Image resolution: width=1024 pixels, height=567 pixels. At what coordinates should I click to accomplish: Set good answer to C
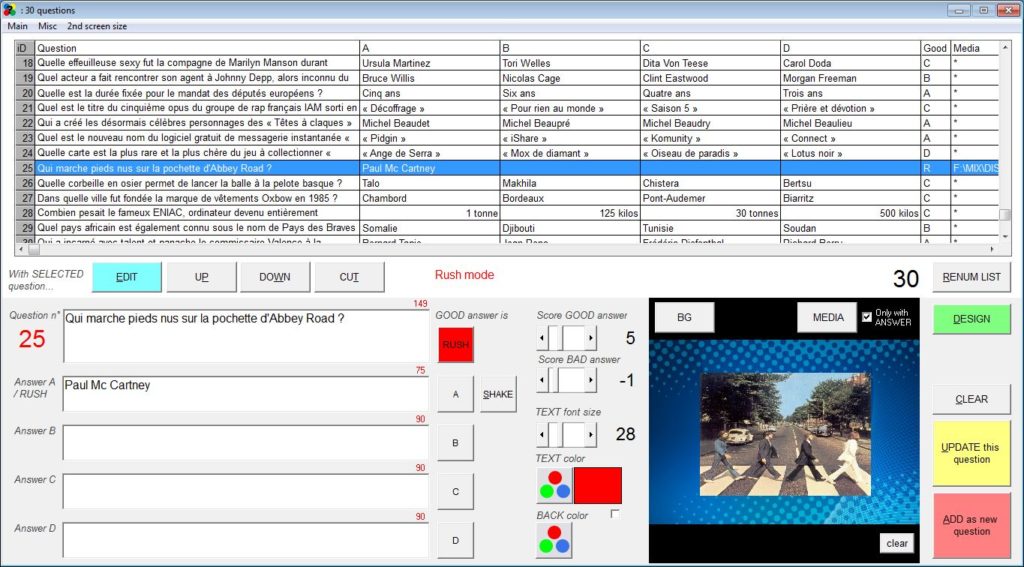(x=455, y=491)
